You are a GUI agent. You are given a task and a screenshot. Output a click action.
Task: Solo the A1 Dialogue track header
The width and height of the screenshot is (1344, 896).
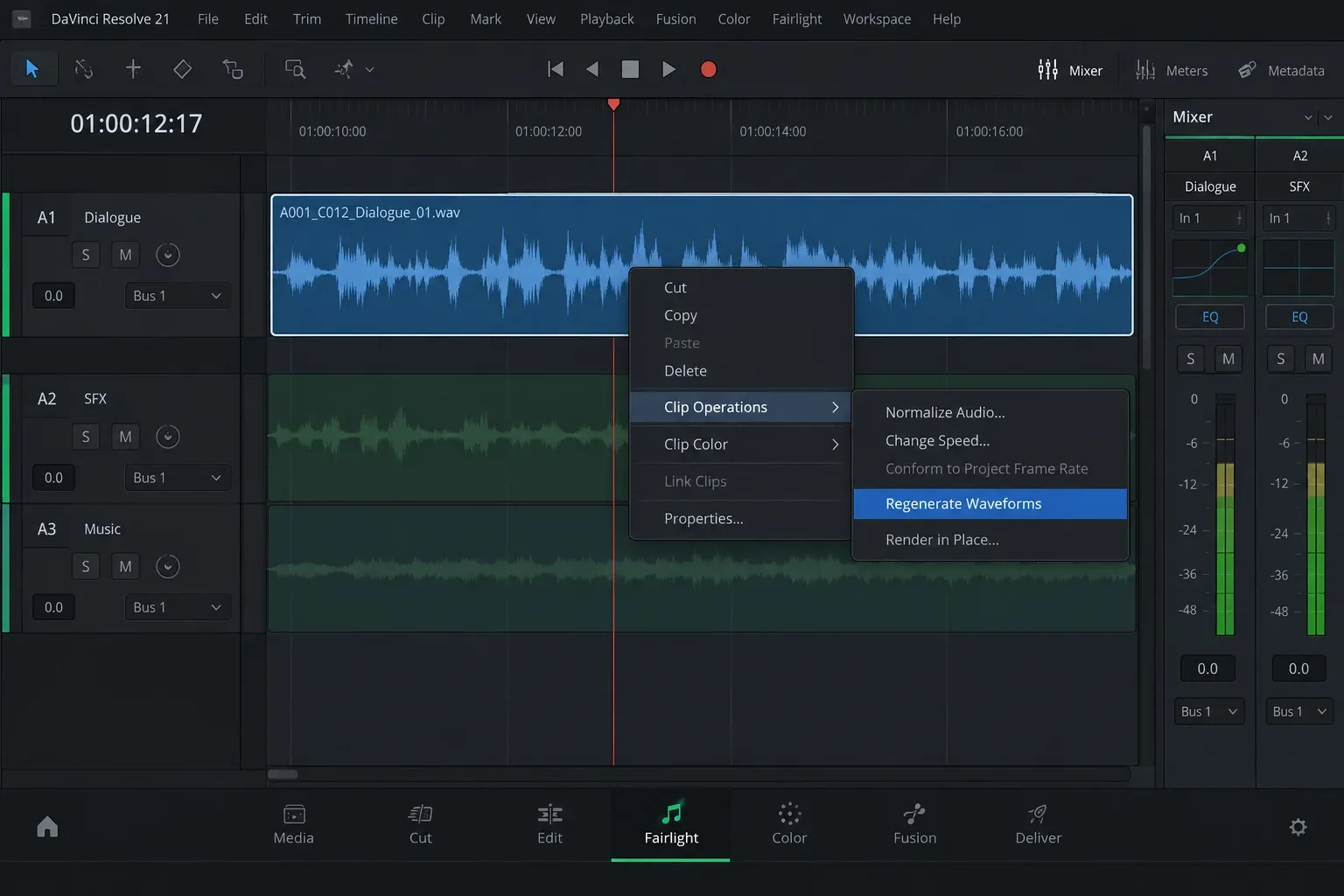pyautogui.click(x=86, y=255)
